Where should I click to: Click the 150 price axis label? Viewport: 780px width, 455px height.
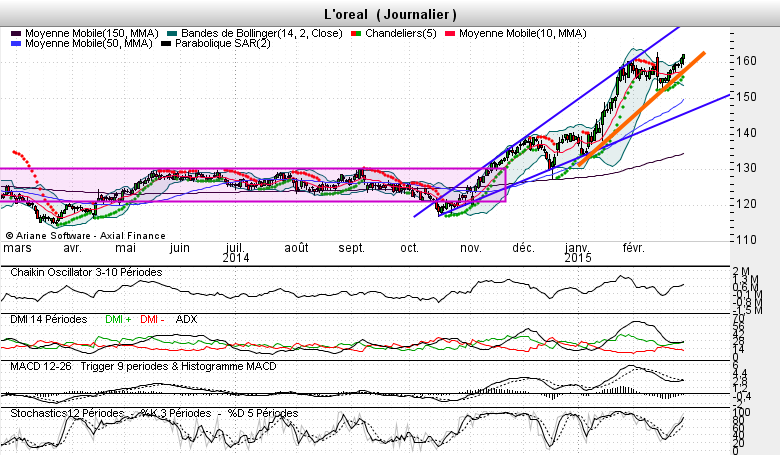click(746, 97)
